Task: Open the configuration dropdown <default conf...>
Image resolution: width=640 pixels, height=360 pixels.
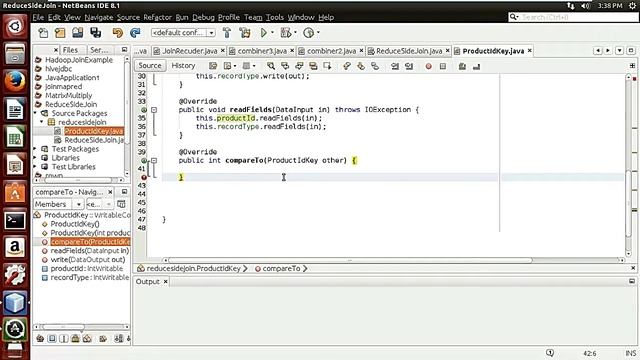Action: [x=183, y=32]
